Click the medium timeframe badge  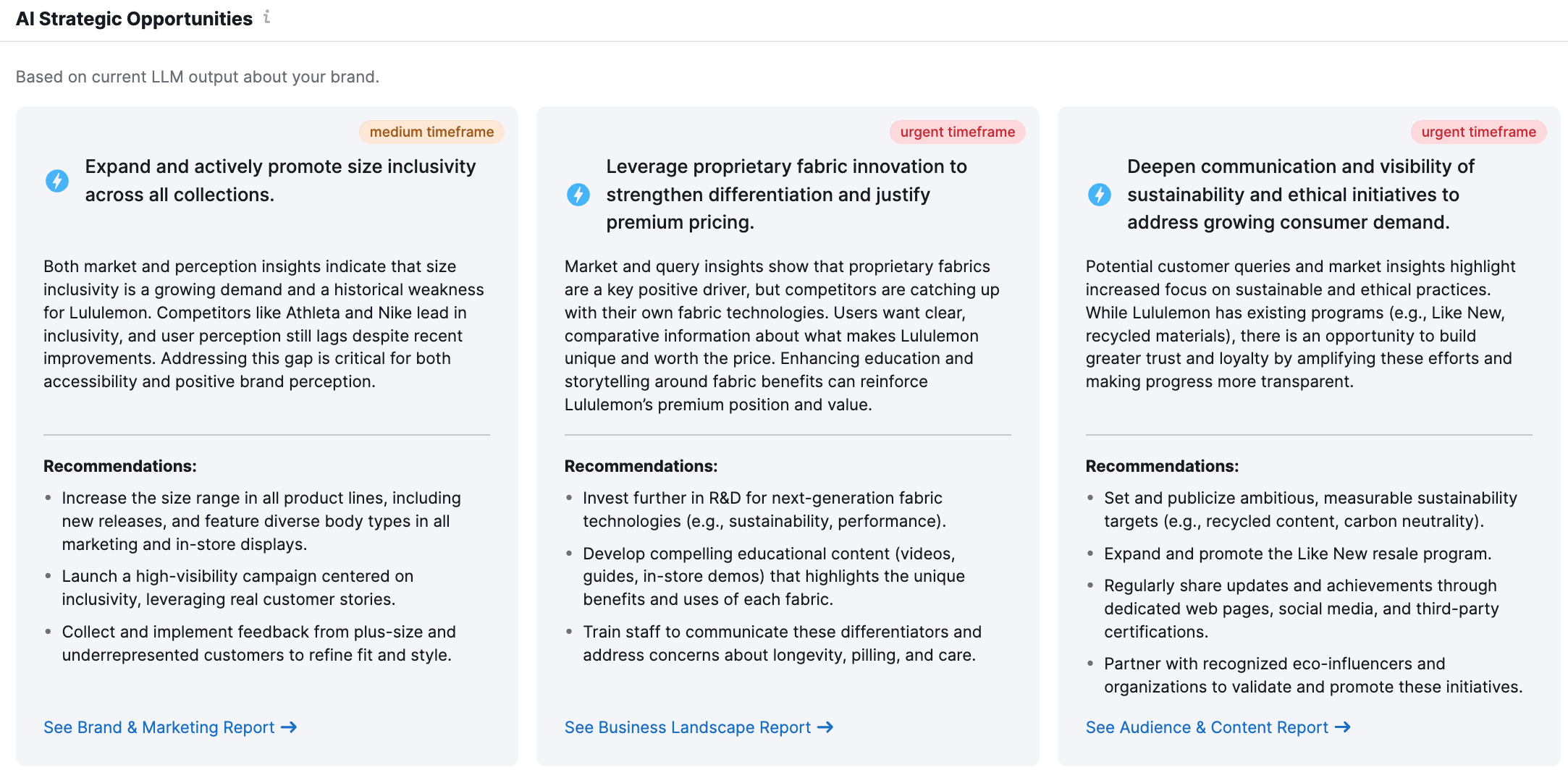click(431, 132)
